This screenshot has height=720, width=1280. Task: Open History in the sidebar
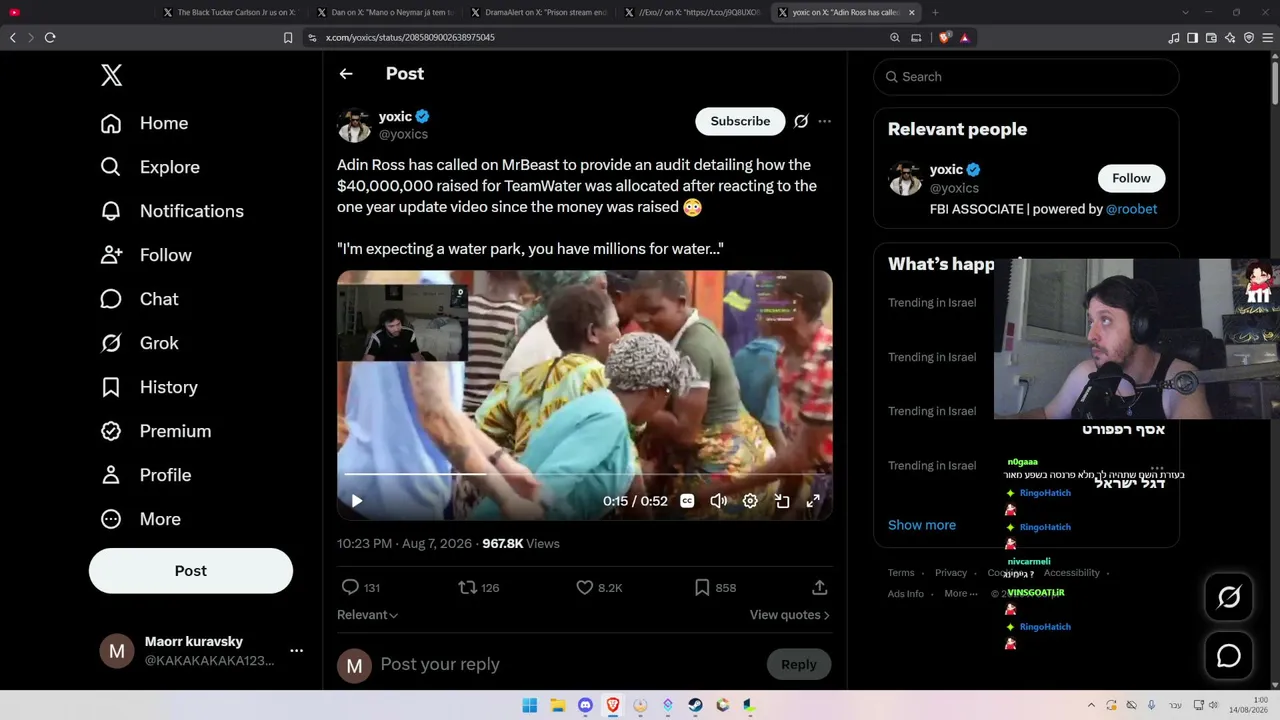click(149, 387)
